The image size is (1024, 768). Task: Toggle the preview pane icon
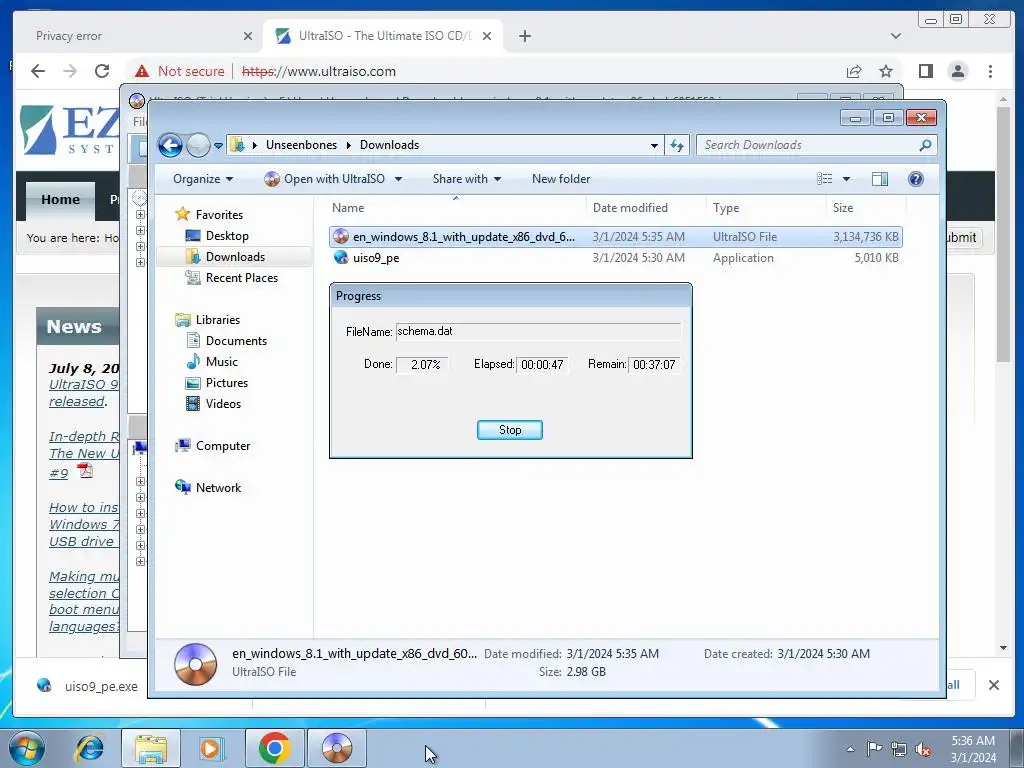click(x=880, y=179)
